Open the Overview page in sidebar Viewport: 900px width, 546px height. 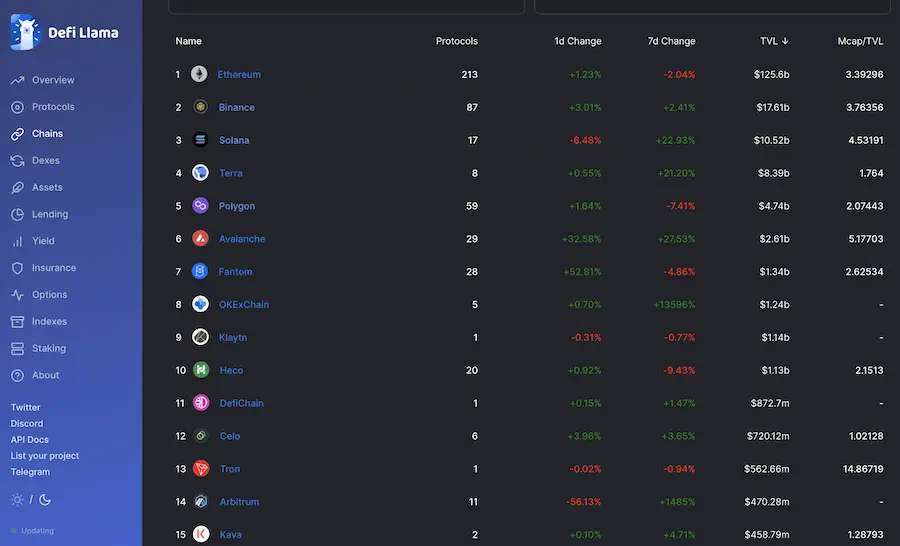(53, 80)
